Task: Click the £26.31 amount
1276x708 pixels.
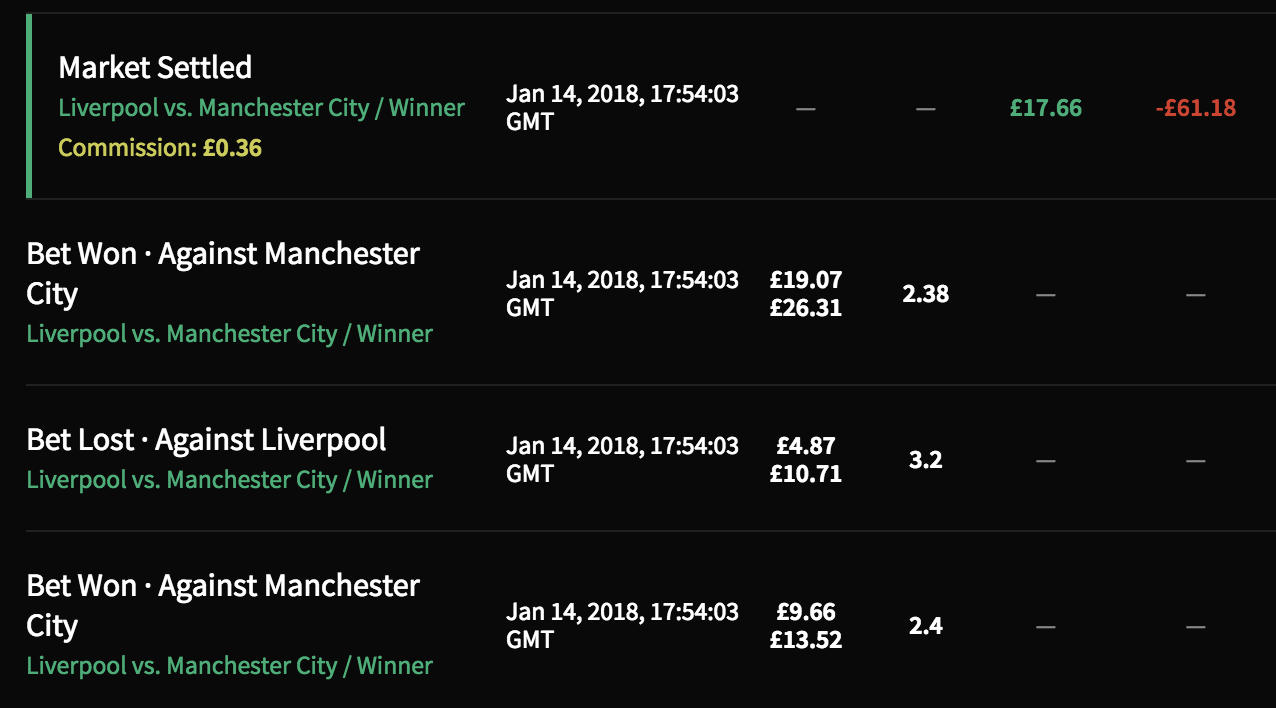Action: (805, 309)
